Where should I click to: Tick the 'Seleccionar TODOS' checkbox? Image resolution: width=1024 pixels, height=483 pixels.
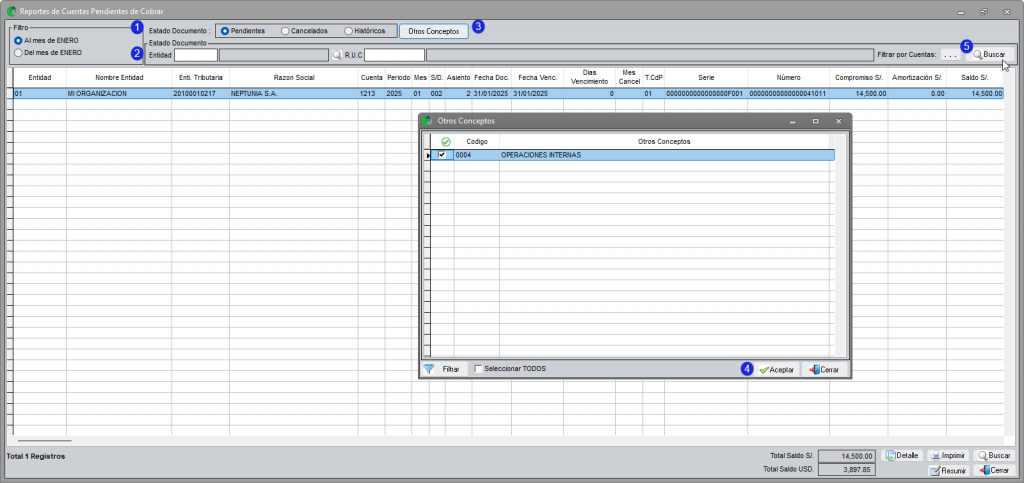coord(479,369)
